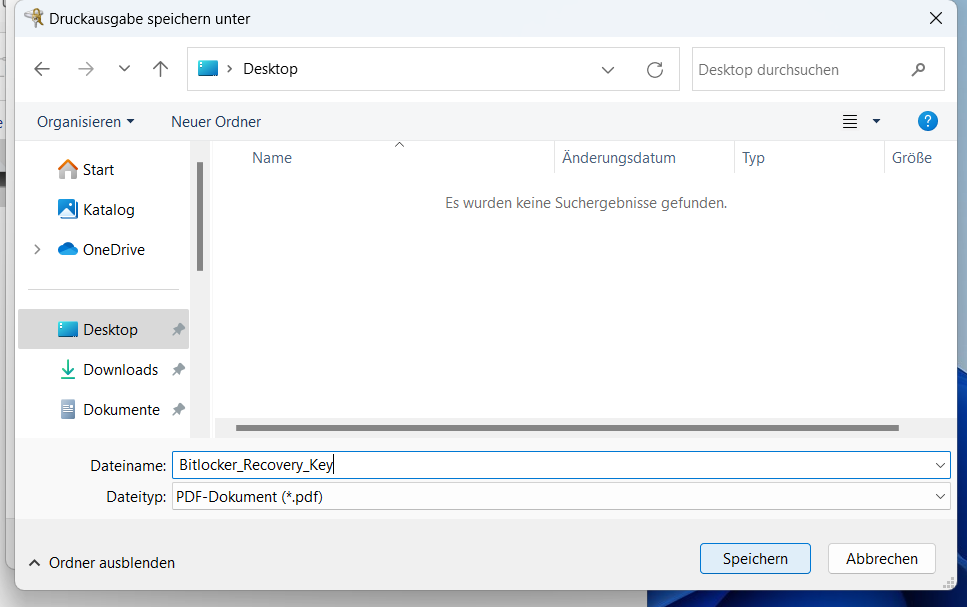The height and width of the screenshot is (607, 967).
Task: Click Desktop breadcrumb in the address bar
Action: pyautogui.click(x=270, y=69)
